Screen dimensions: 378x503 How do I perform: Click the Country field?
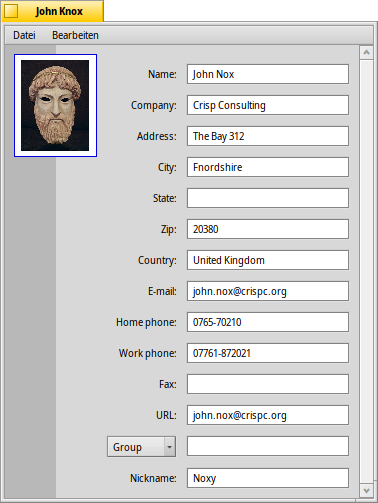click(268, 260)
